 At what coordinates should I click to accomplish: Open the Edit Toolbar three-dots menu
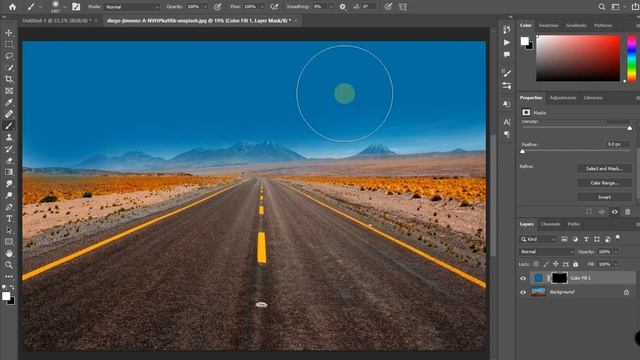9,276
